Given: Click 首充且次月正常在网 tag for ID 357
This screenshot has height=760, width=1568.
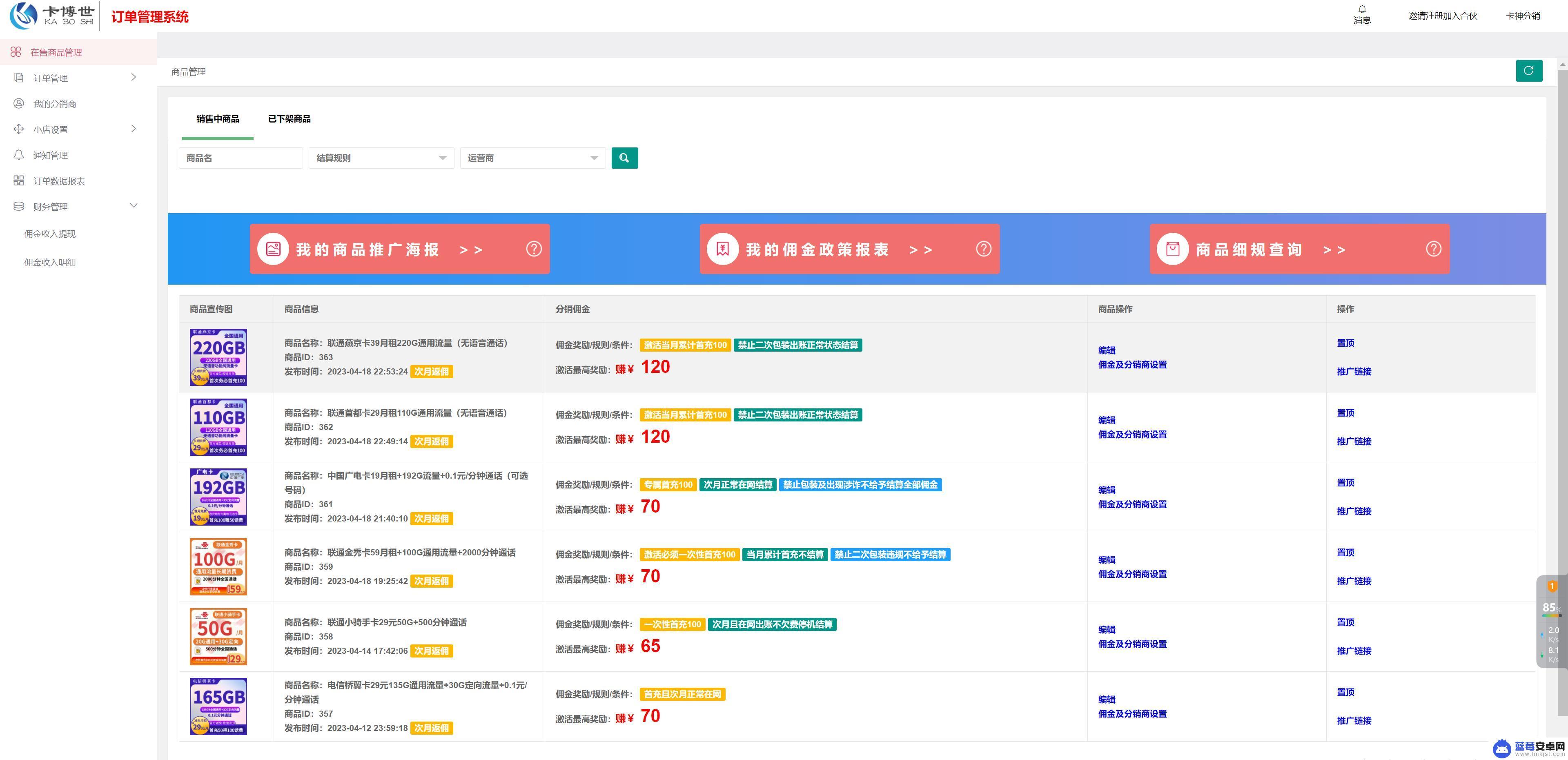Looking at the screenshot, I should [x=682, y=694].
